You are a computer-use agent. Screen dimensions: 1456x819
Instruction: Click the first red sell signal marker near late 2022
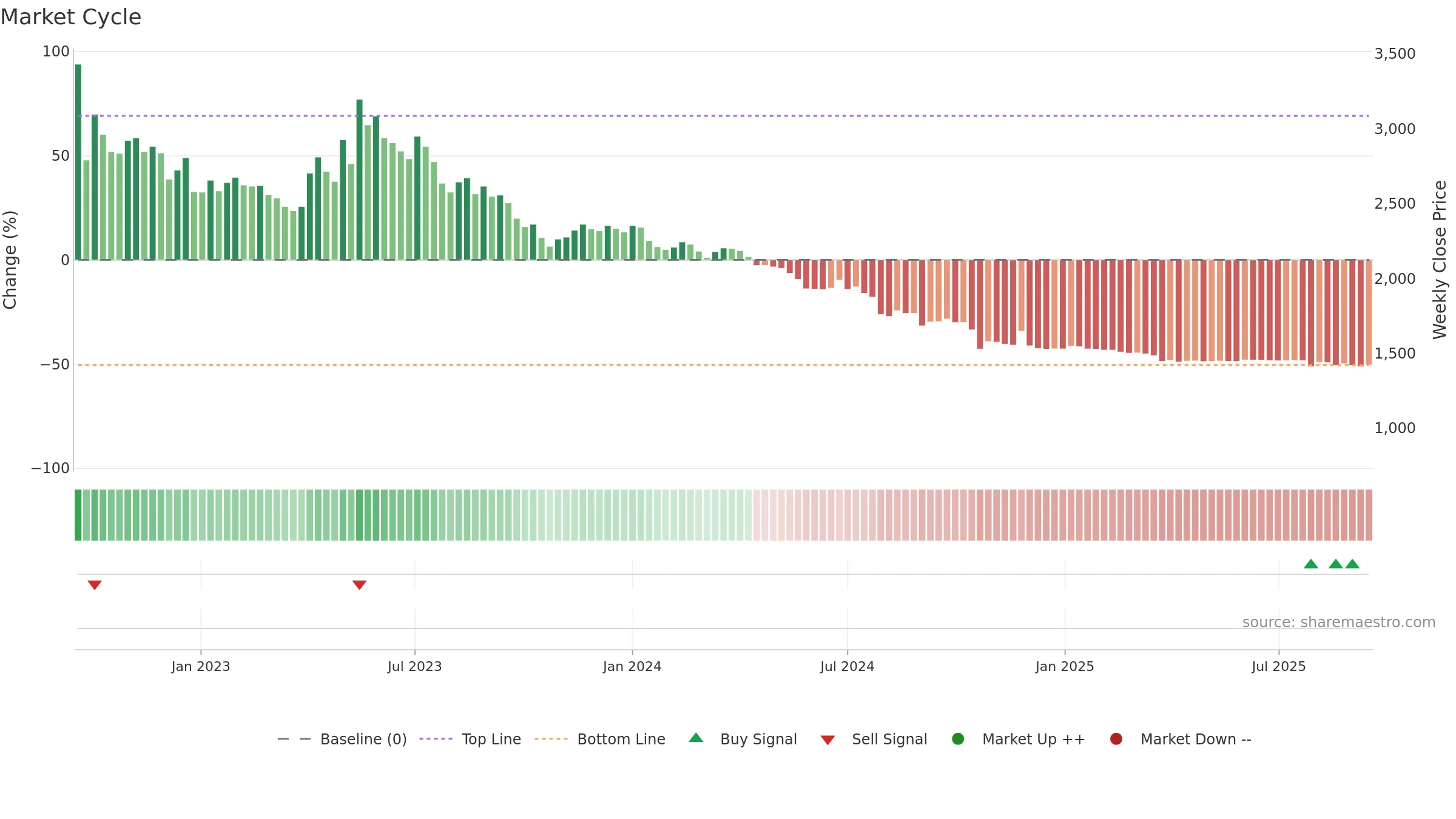click(x=95, y=585)
